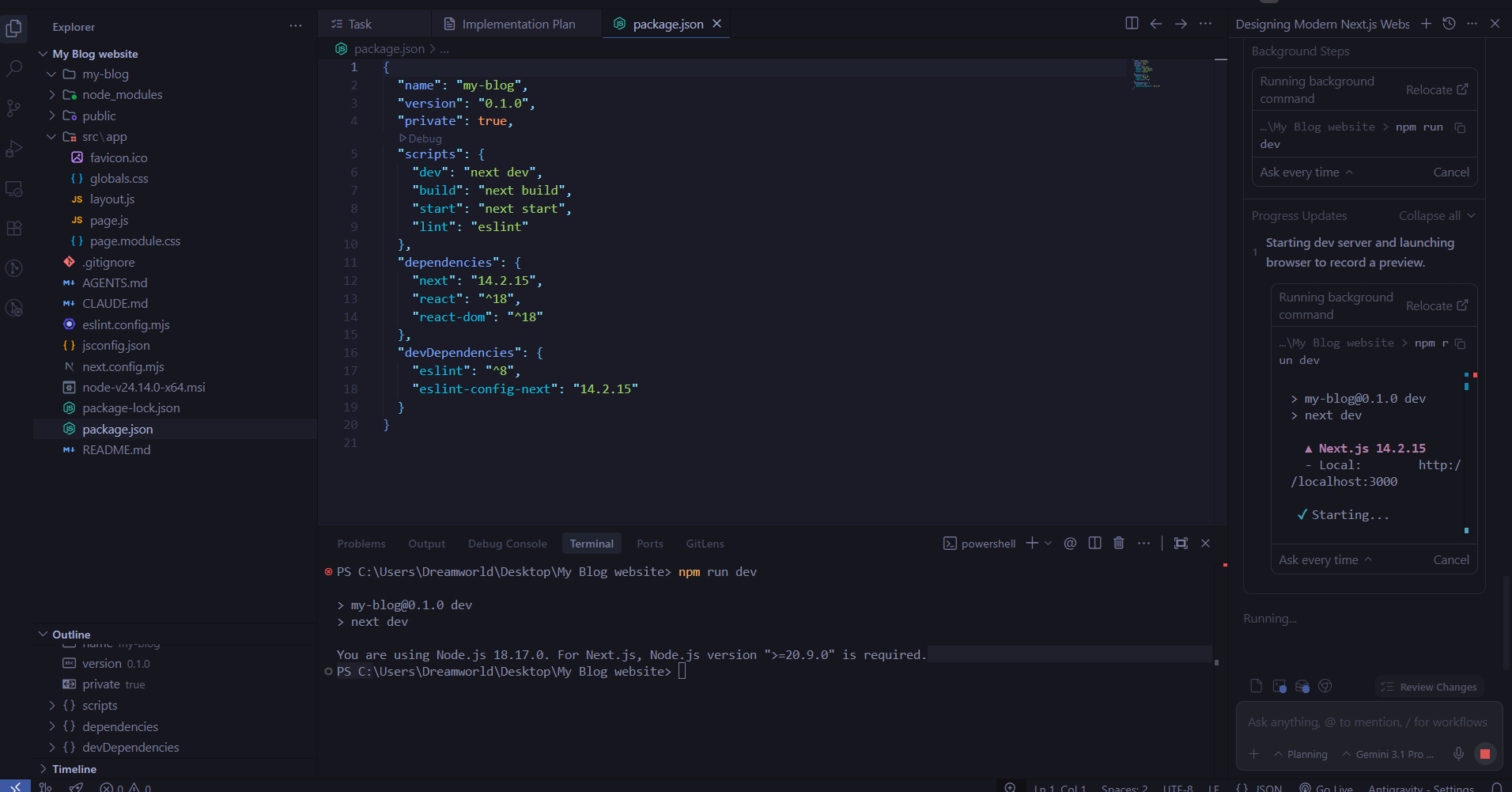Open the Output panel tab

(427, 544)
